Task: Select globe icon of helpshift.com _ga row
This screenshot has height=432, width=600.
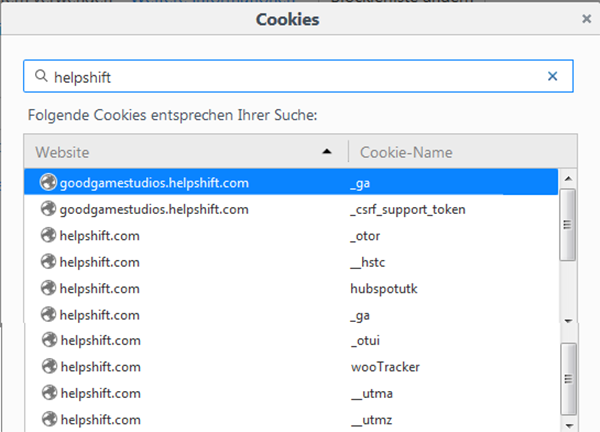Action: (48, 315)
